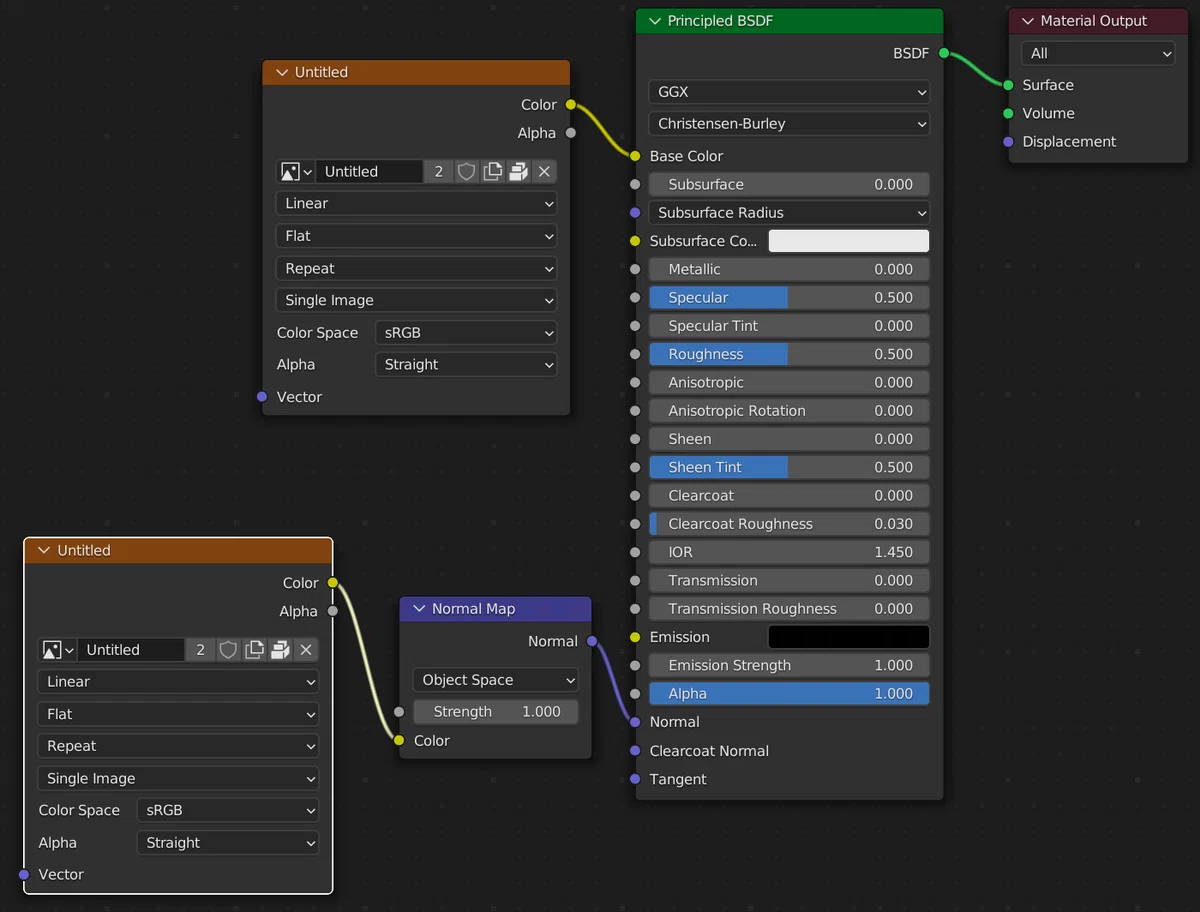Viewport: 1200px width, 912px height.
Task: Click the Specular Tint field
Action: 789,326
